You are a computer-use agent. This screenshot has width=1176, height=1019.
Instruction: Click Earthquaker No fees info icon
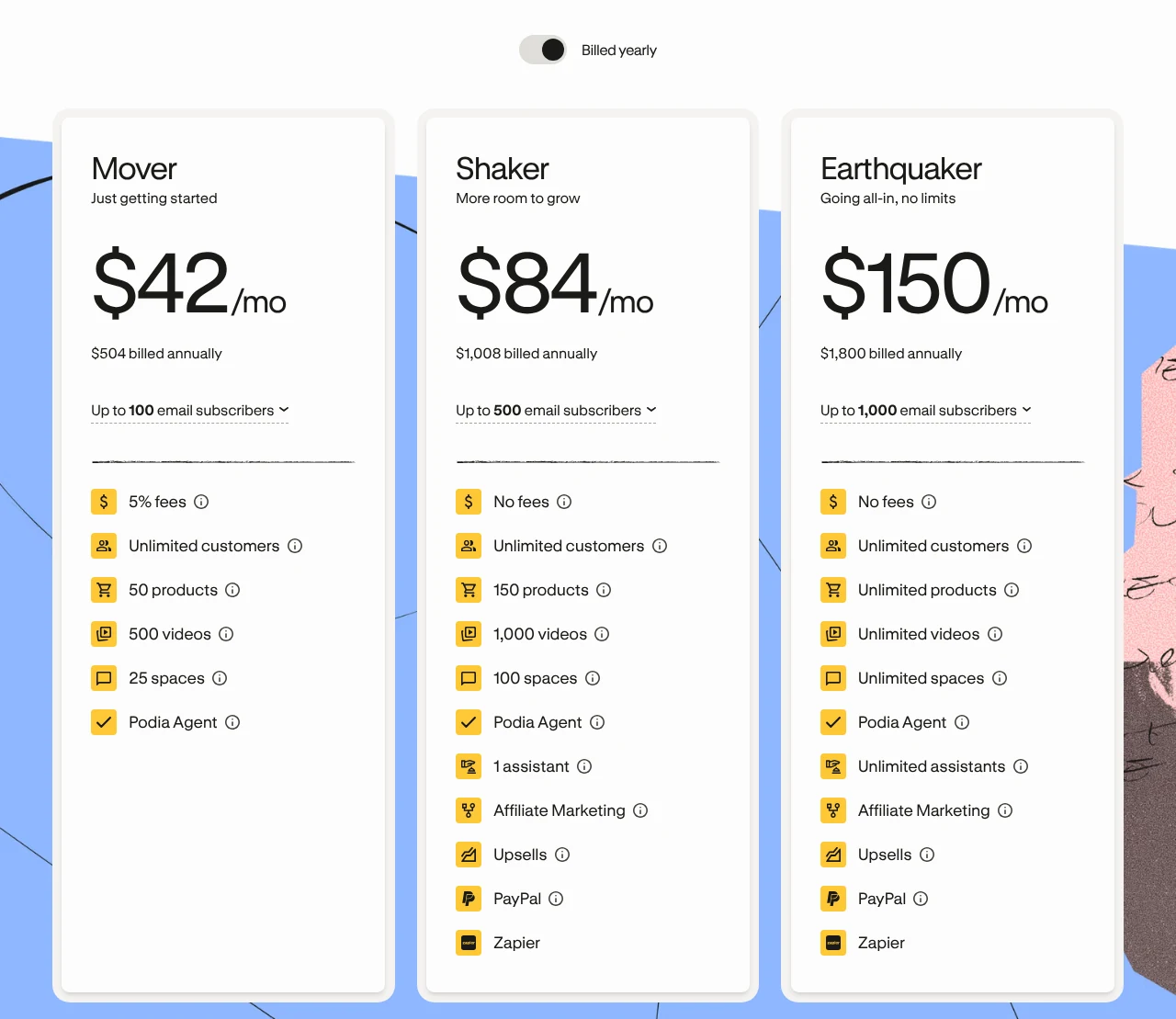click(x=929, y=502)
